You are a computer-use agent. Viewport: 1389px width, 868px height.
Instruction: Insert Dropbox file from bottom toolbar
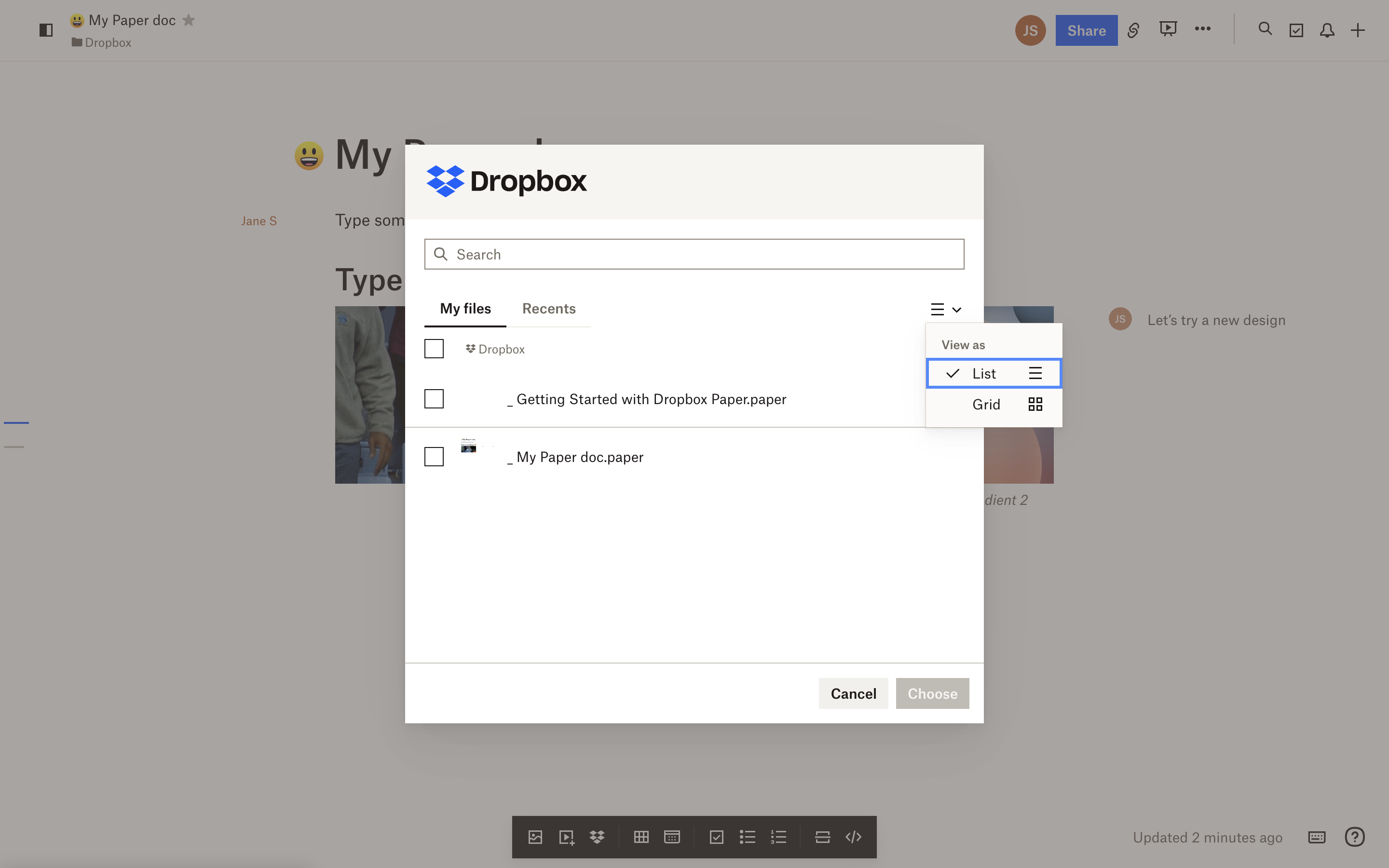pos(597,837)
